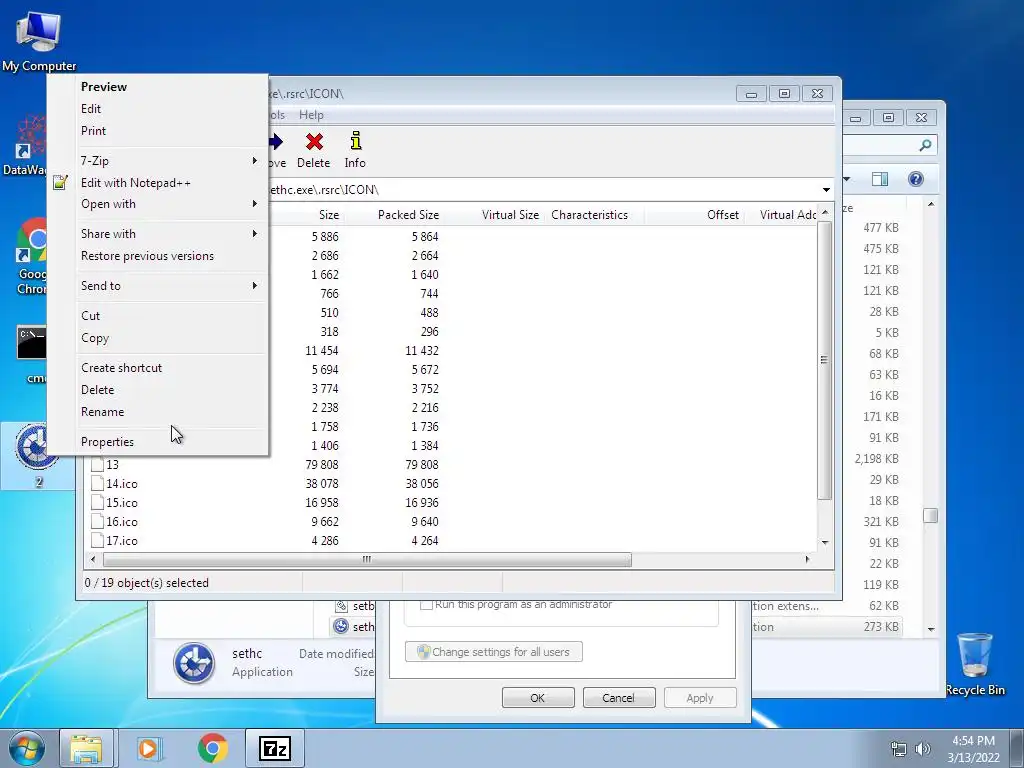The image size is (1024, 768).
Task: Open the Recycle Bin desktop icon
Action: pyautogui.click(x=975, y=664)
